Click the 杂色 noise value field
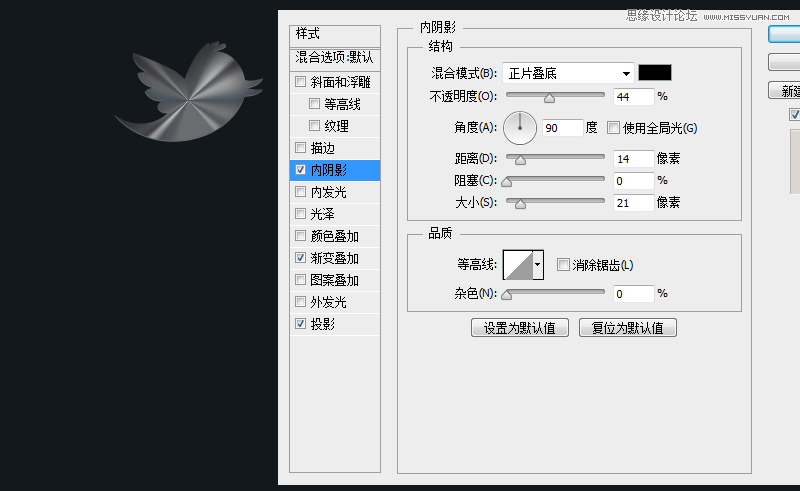Image resolution: width=800 pixels, height=491 pixels. (633, 293)
